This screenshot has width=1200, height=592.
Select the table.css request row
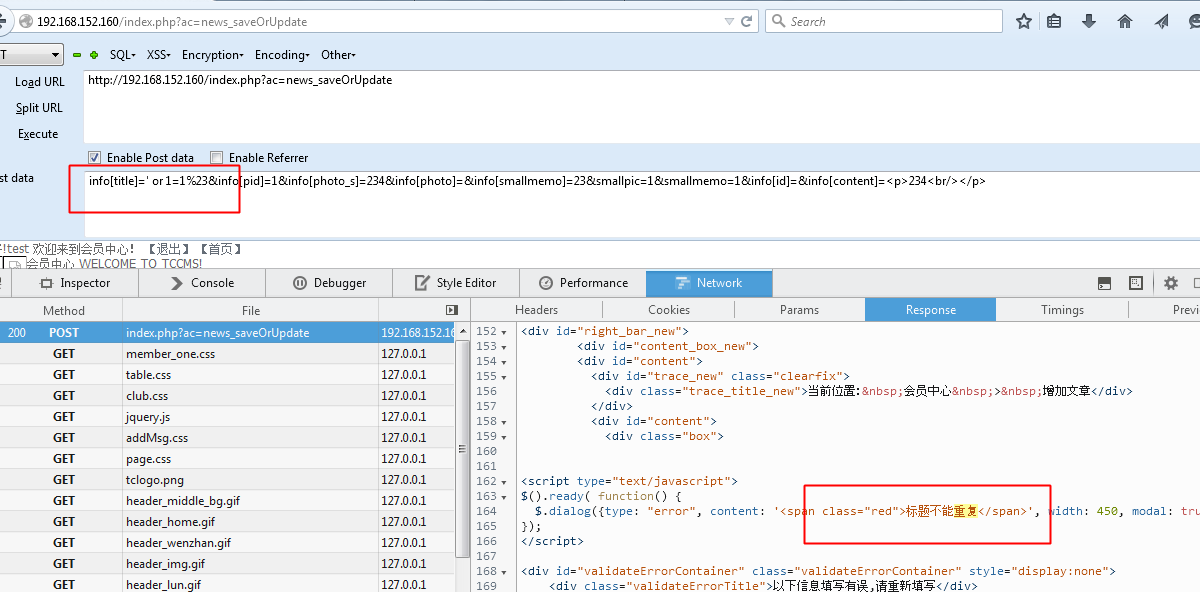tap(228, 374)
